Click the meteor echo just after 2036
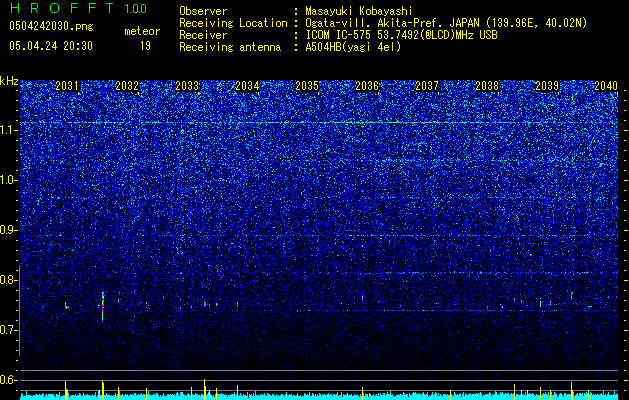The image size is (629, 400). click(363, 298)
